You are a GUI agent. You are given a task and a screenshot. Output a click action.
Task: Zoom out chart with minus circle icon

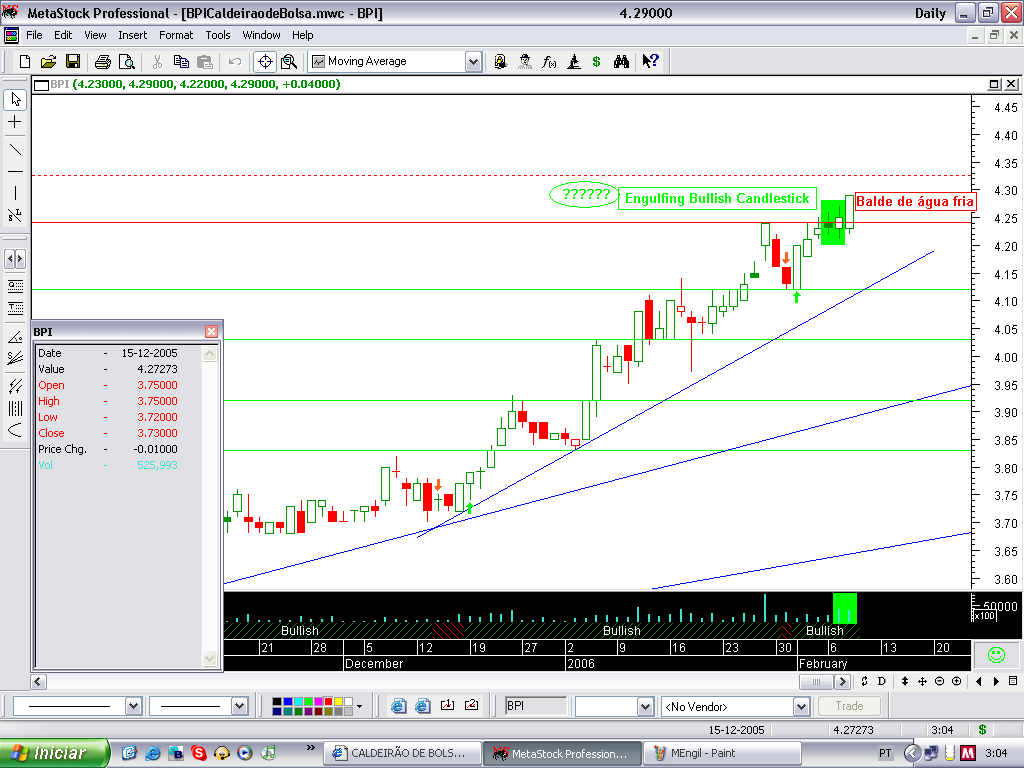pyautogui.click(x=939, y=681)
